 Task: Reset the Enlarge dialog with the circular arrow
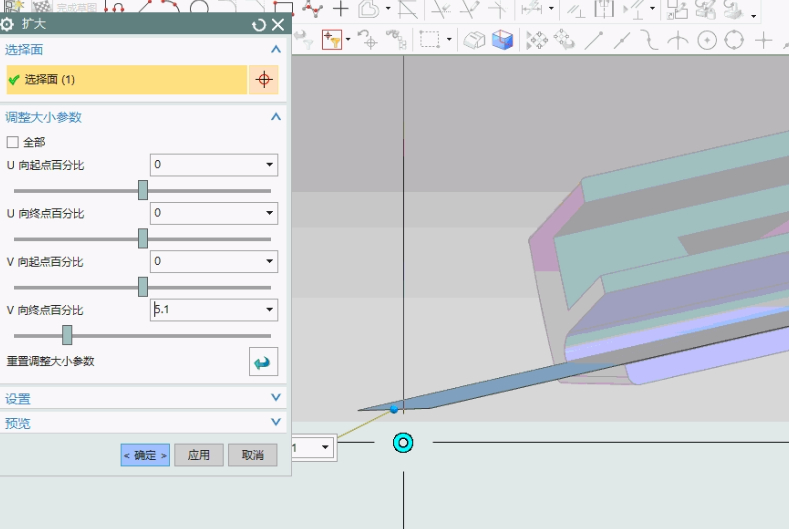tap(259, 25)
